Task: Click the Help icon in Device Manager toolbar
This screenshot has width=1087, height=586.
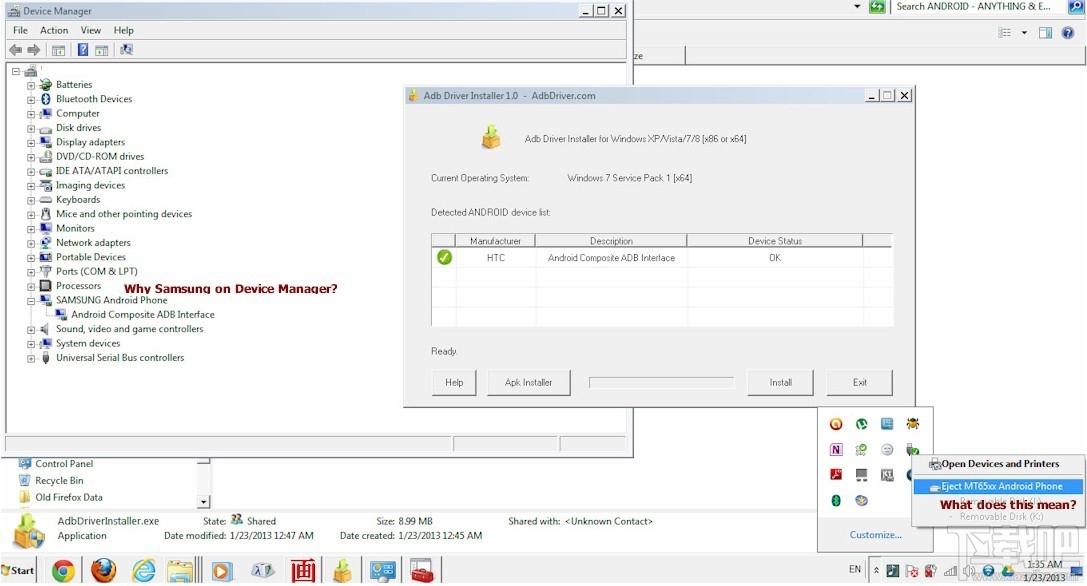Action: click(x=82, y=50)
